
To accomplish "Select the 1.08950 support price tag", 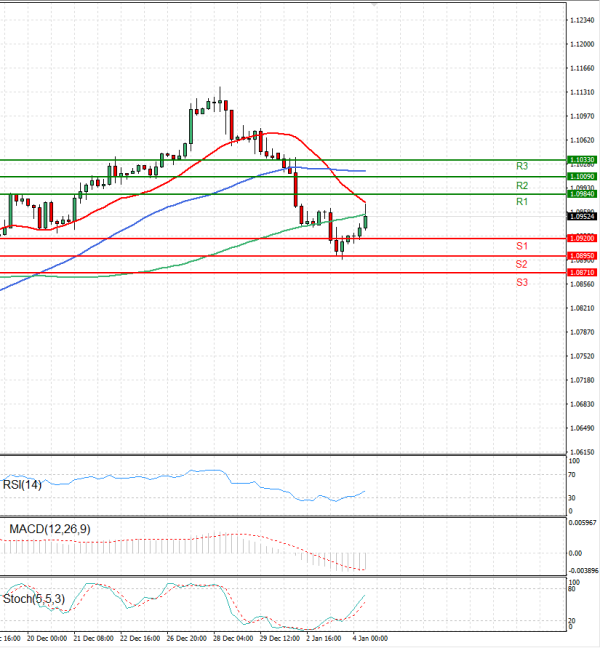I will 582,256.
